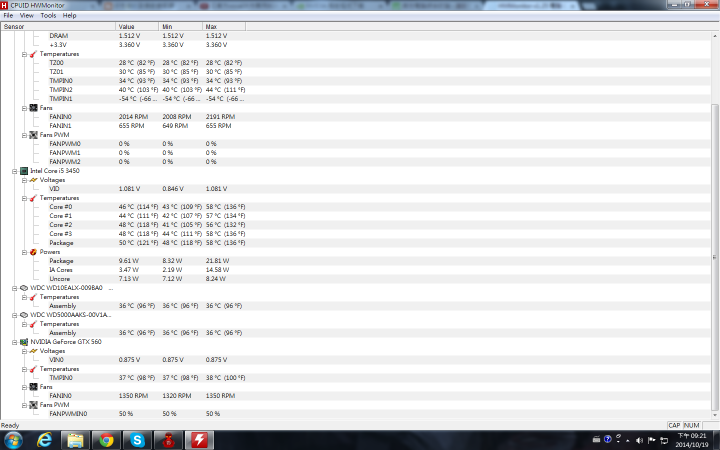Open Google Chrome from the taskbar
Image resolution: width=720 pixels, height=450 pixels.
[106, 441]
